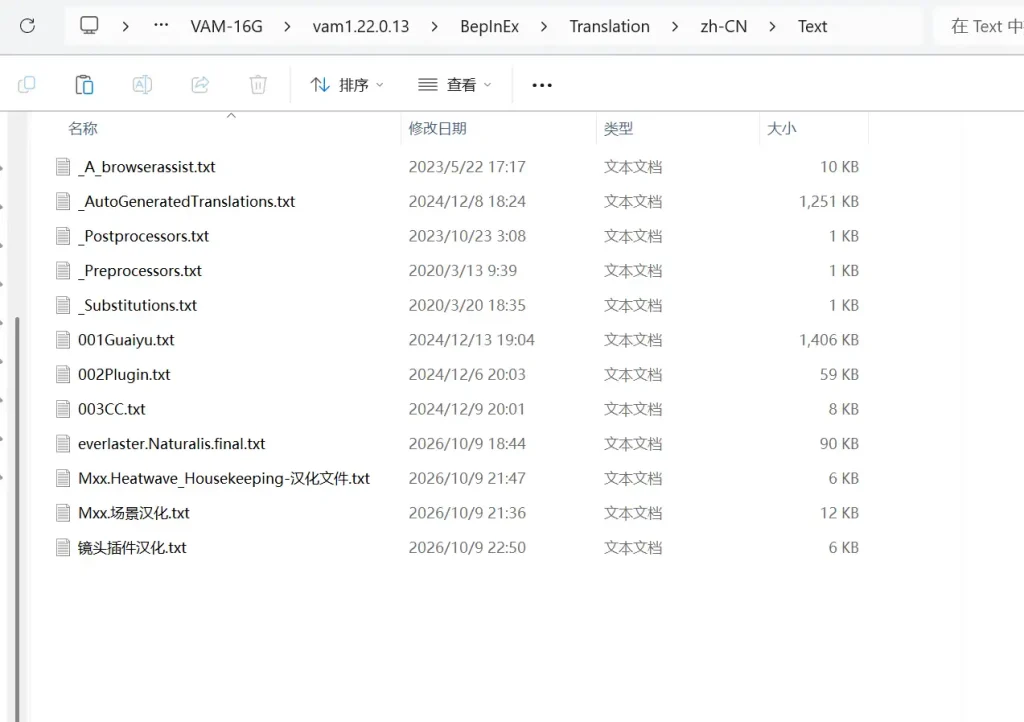1024x722 pixels.
Task: Sort by 修改日期 column header
Action: coord(438,129)
